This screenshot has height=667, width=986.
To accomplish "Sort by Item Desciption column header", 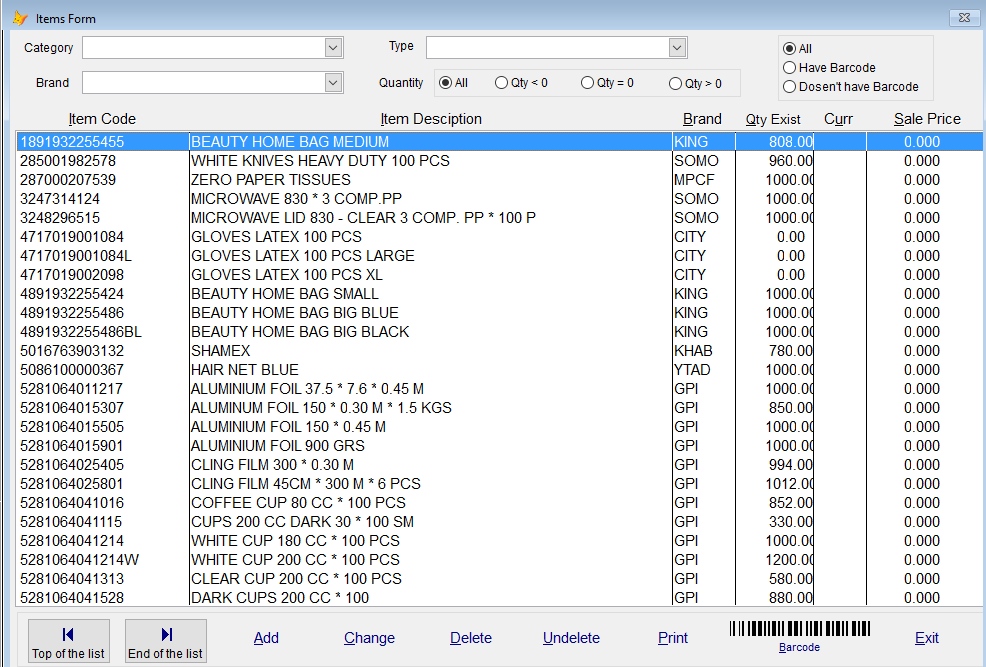I will [x=431, y=119].
